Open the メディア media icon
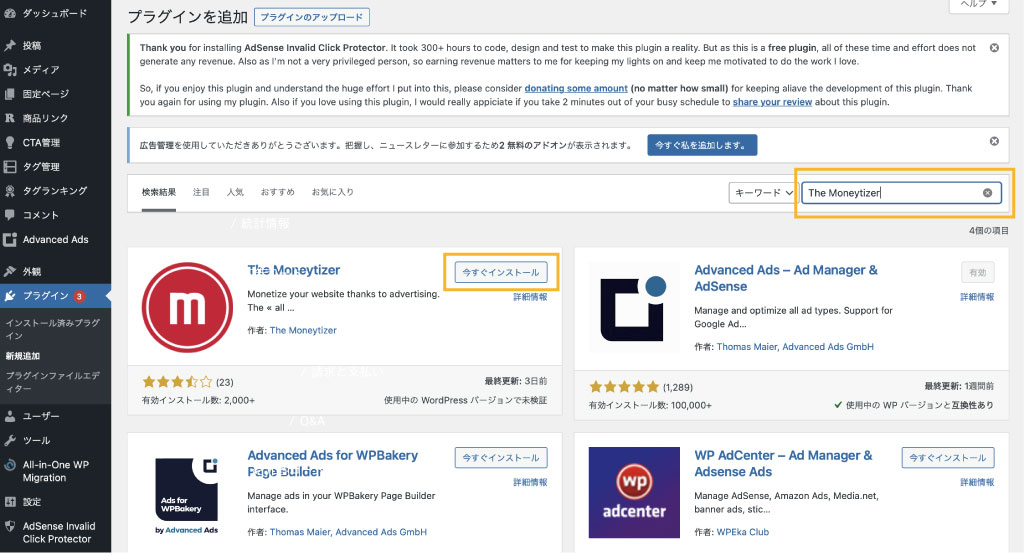Viewport: 1024px width, 556px height. [x=10, y=69]
